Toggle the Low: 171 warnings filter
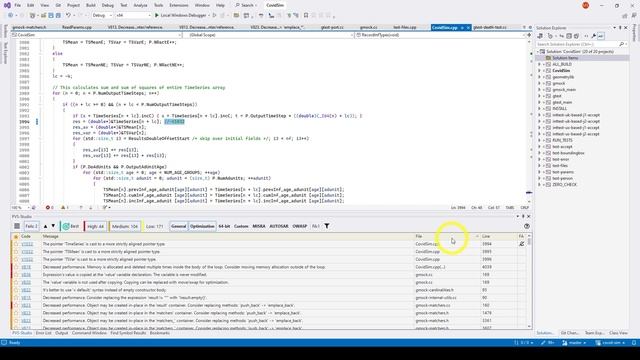The height and width of the screenshot is (360, 640). pos(154,226)
